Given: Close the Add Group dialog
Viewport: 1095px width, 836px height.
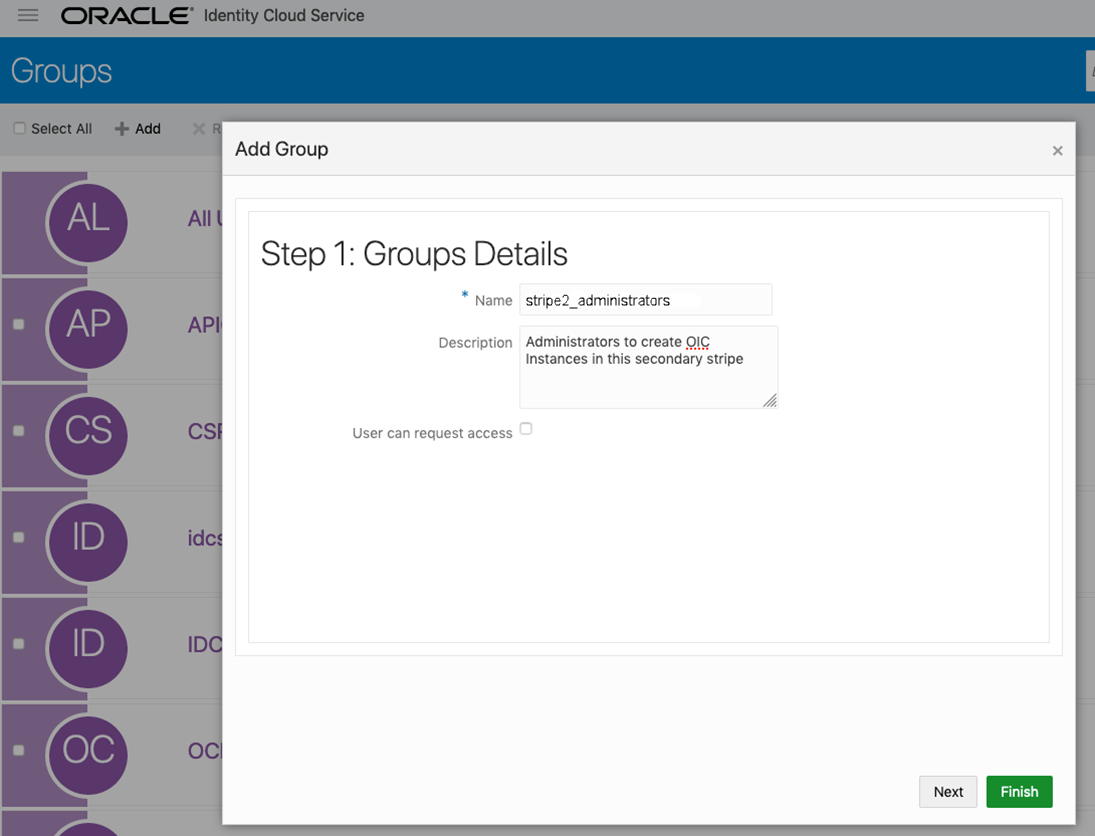Looking at the screenshot, I should 1057,151.
